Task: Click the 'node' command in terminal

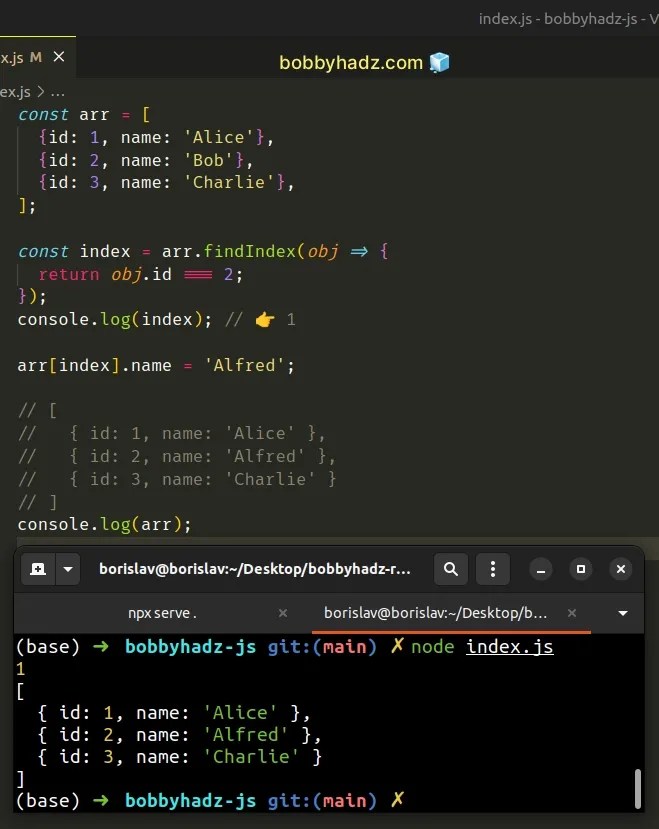Action: (433, 647)
